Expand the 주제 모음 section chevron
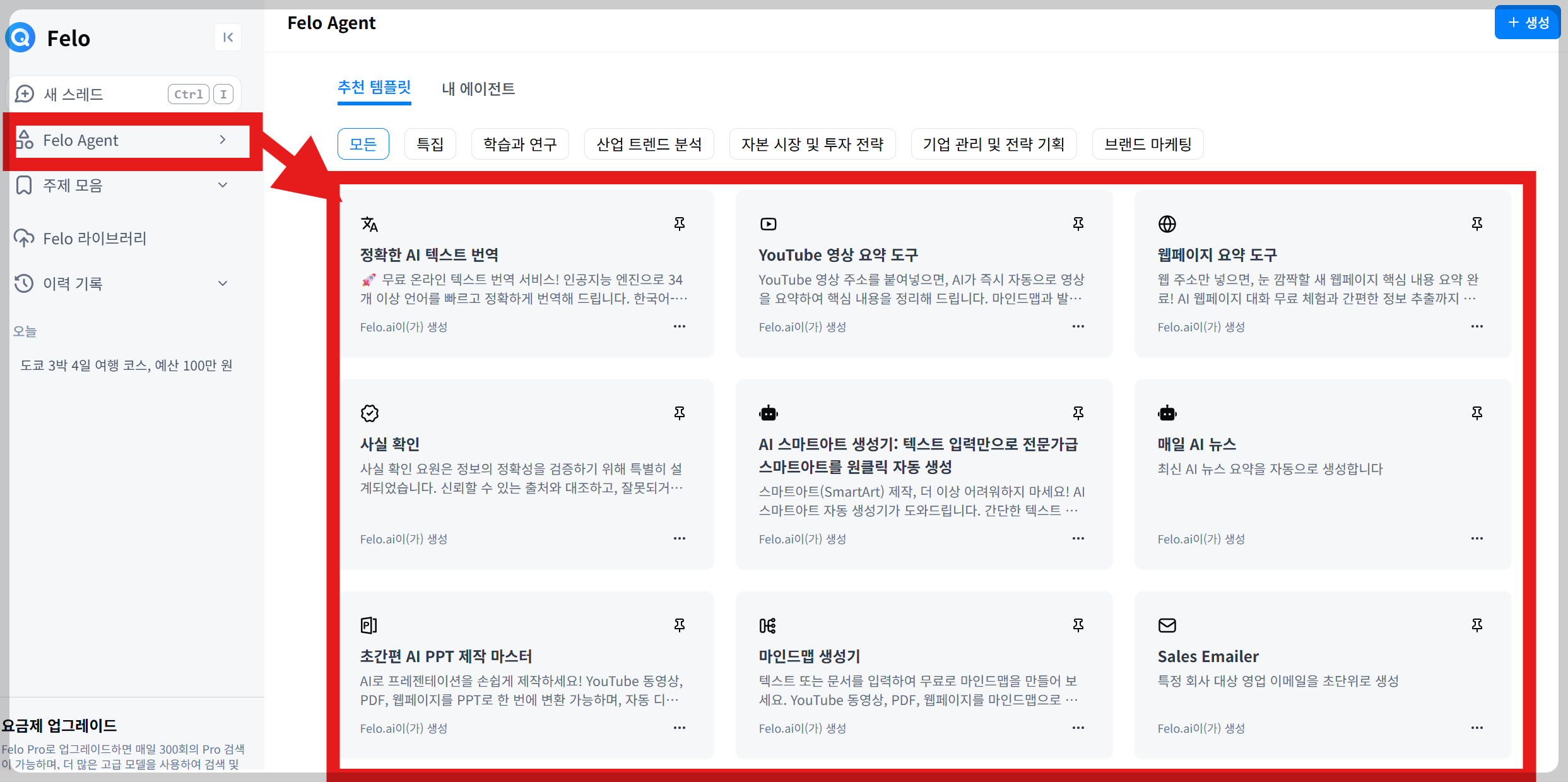Image resolution: width=1568 pixels, height=782 pixels. [x=222, y=185]
